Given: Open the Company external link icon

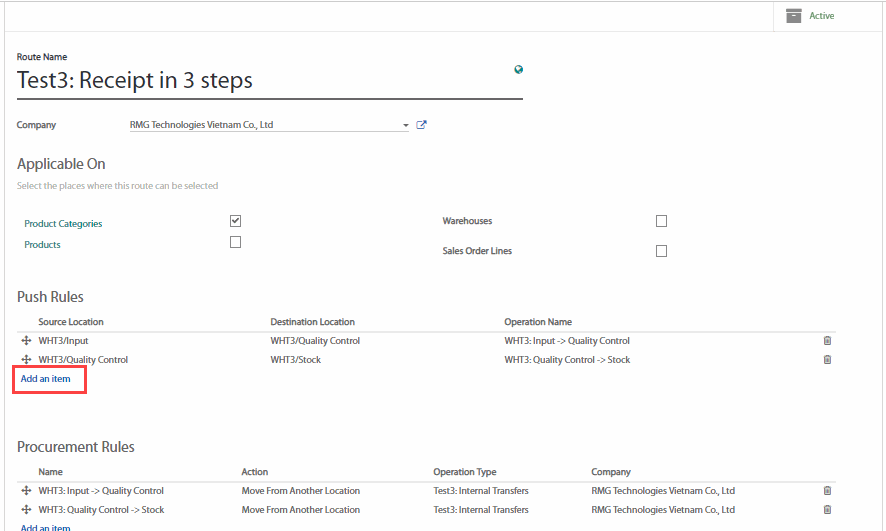Looking at the screenshot, I should point(421,125).
